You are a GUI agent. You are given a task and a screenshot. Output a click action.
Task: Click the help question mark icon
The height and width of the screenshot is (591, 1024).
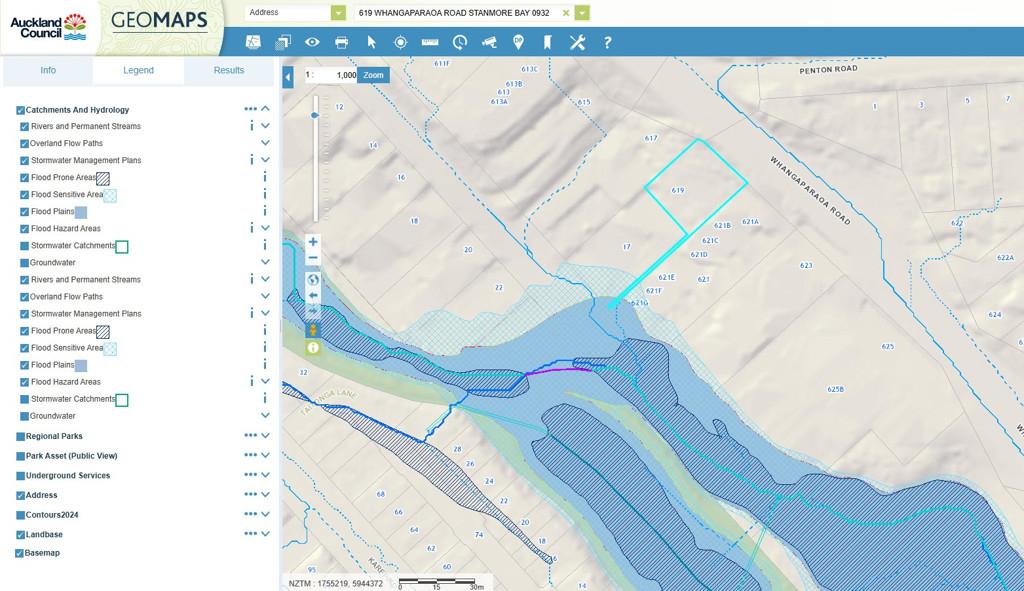[607, 42]
